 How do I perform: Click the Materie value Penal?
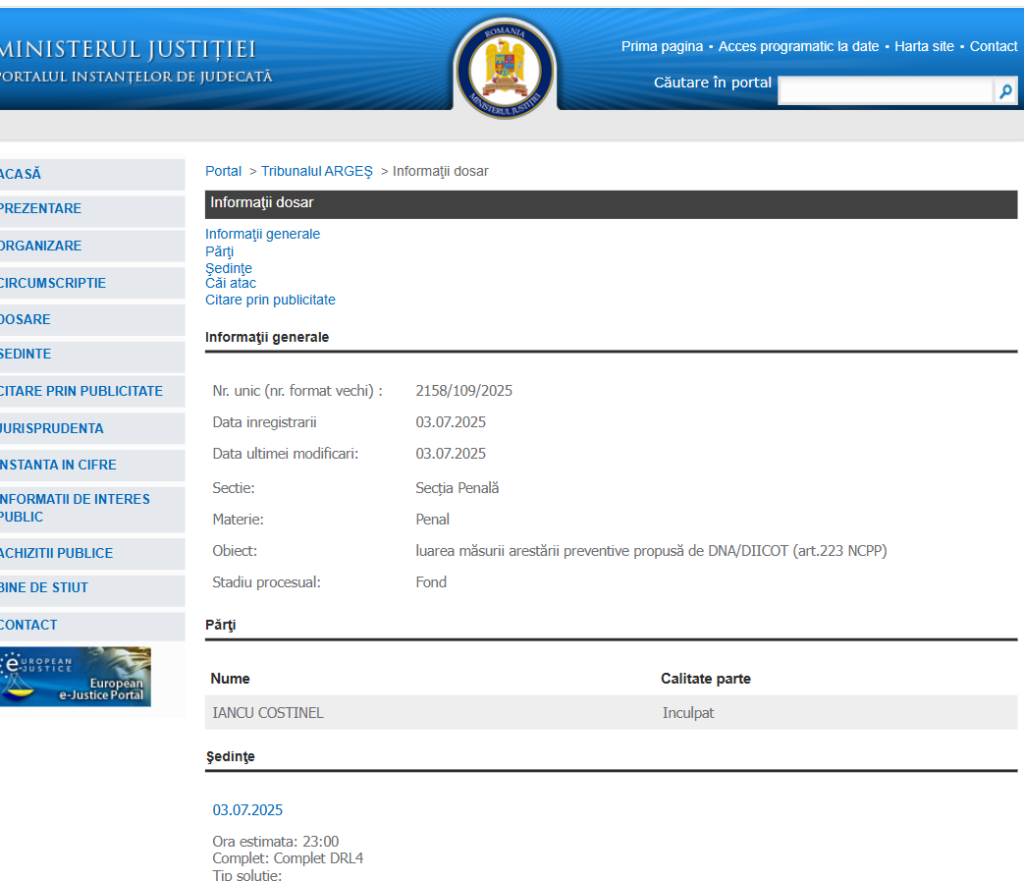point(432,520)
